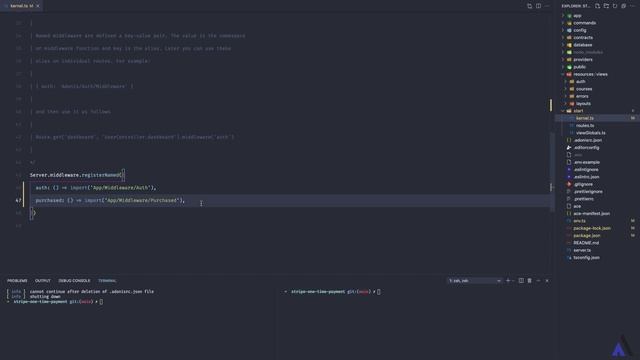The image size is (640, 360).
Task: Open package-lock.json file
Action: (x=592, y=229)
